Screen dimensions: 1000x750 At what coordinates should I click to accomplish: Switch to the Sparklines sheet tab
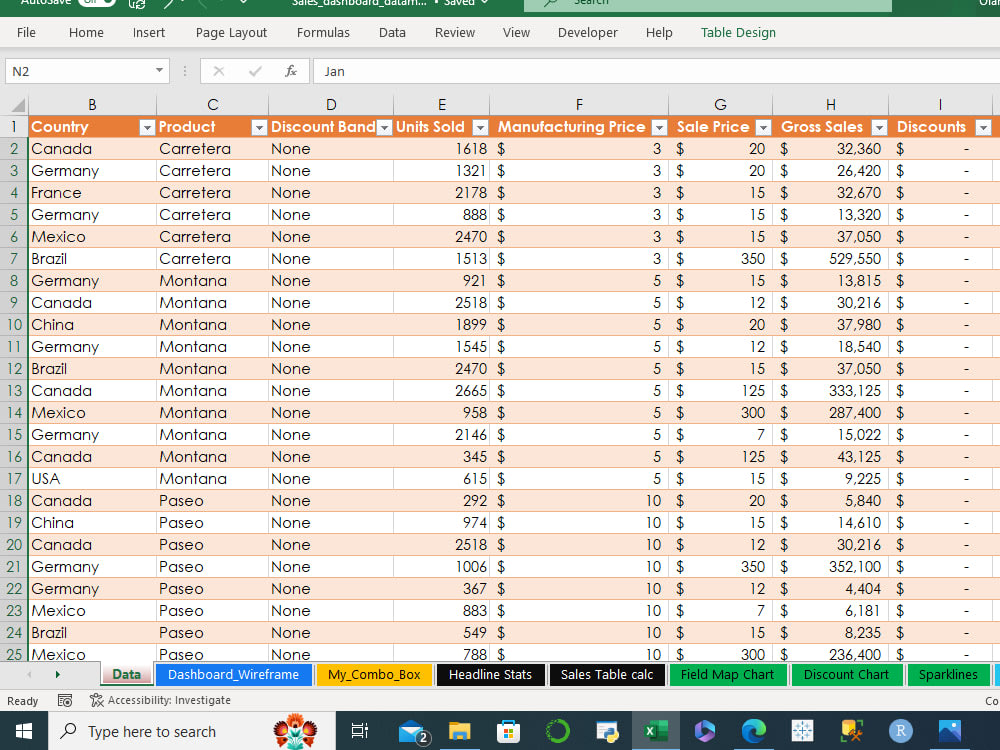(948, 675)
